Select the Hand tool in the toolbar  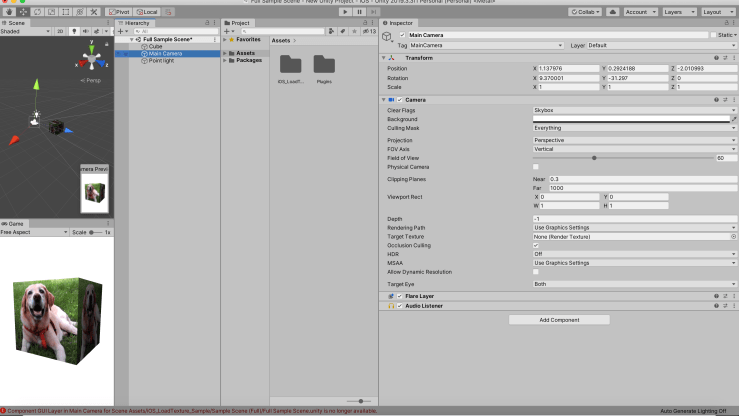pos(8,12)
